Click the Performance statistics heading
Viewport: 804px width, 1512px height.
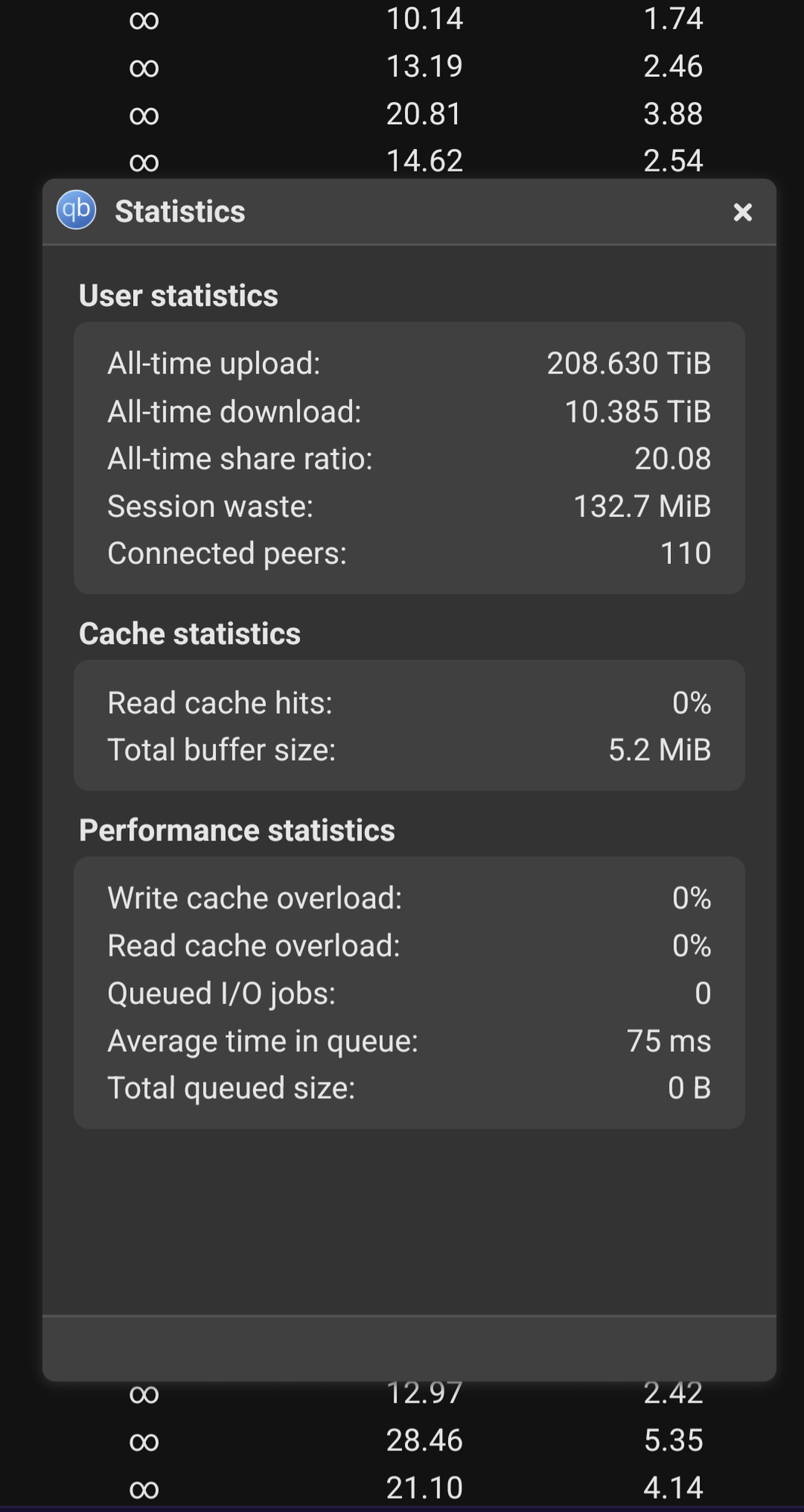point(237,830)
